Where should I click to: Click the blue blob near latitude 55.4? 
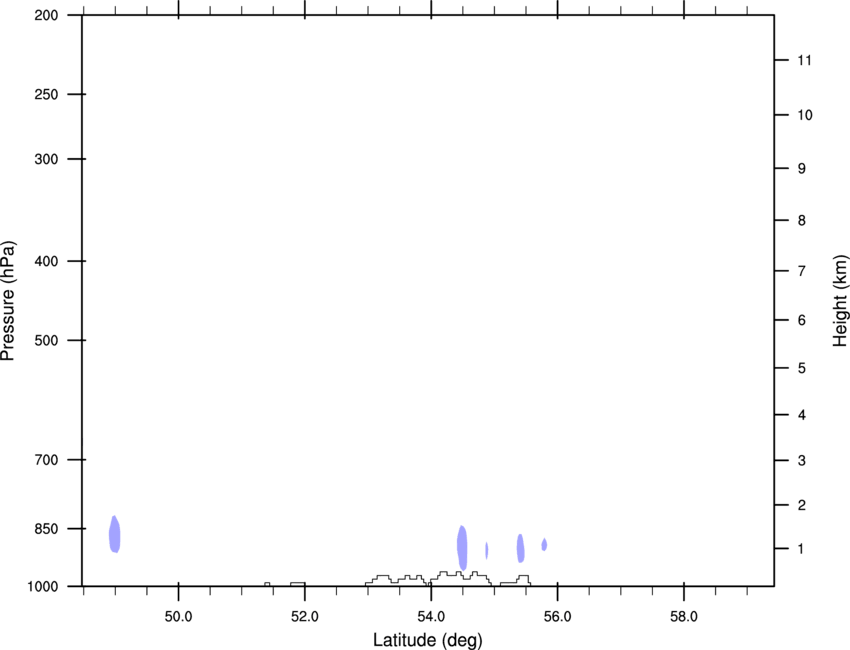(x=520, y=548)
